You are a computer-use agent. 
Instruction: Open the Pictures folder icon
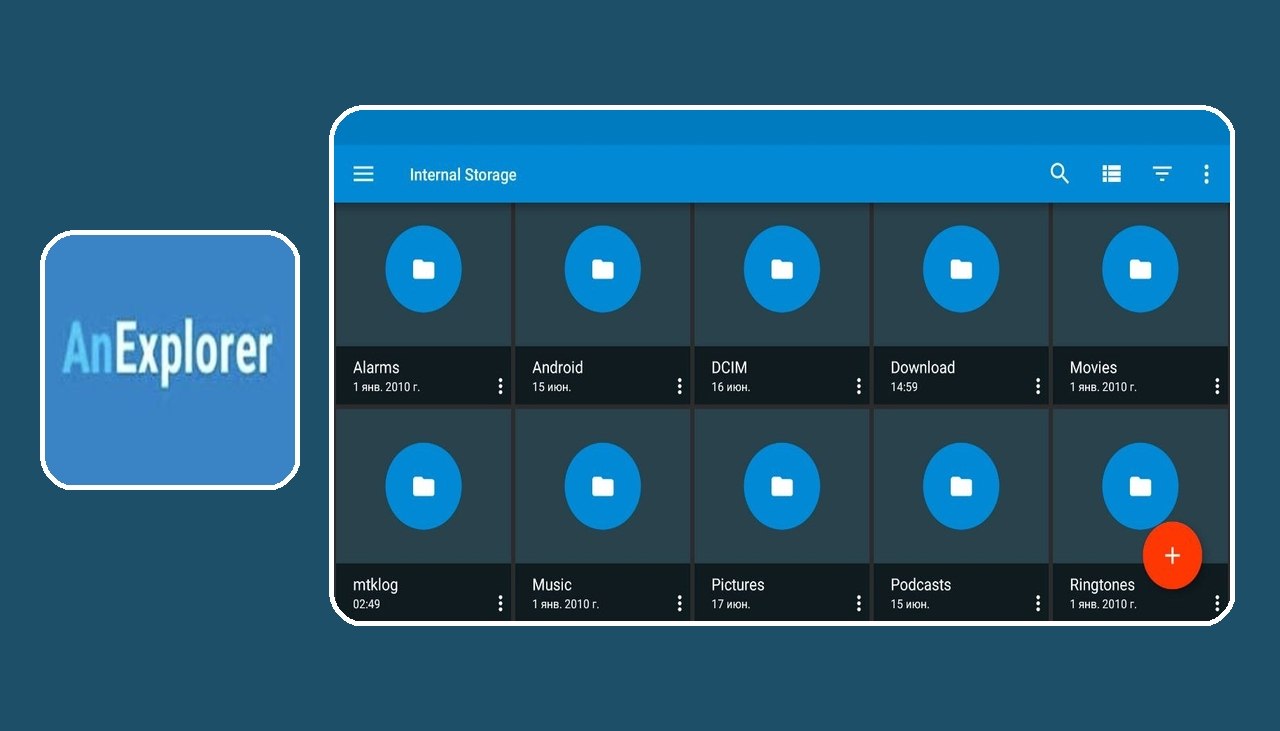(x=782, y=486)
